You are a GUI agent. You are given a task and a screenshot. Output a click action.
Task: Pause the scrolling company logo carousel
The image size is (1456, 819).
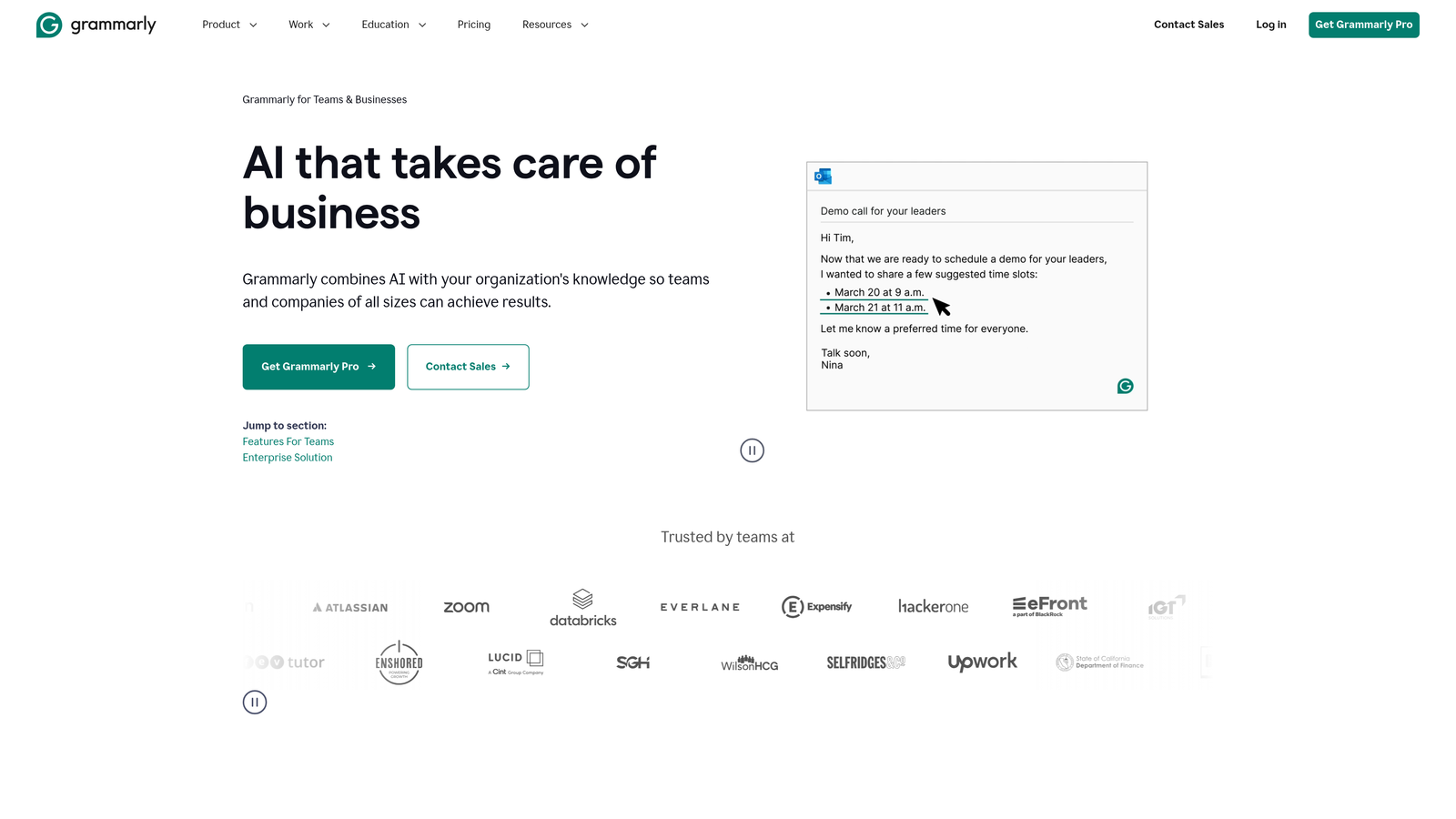[255, 702]
